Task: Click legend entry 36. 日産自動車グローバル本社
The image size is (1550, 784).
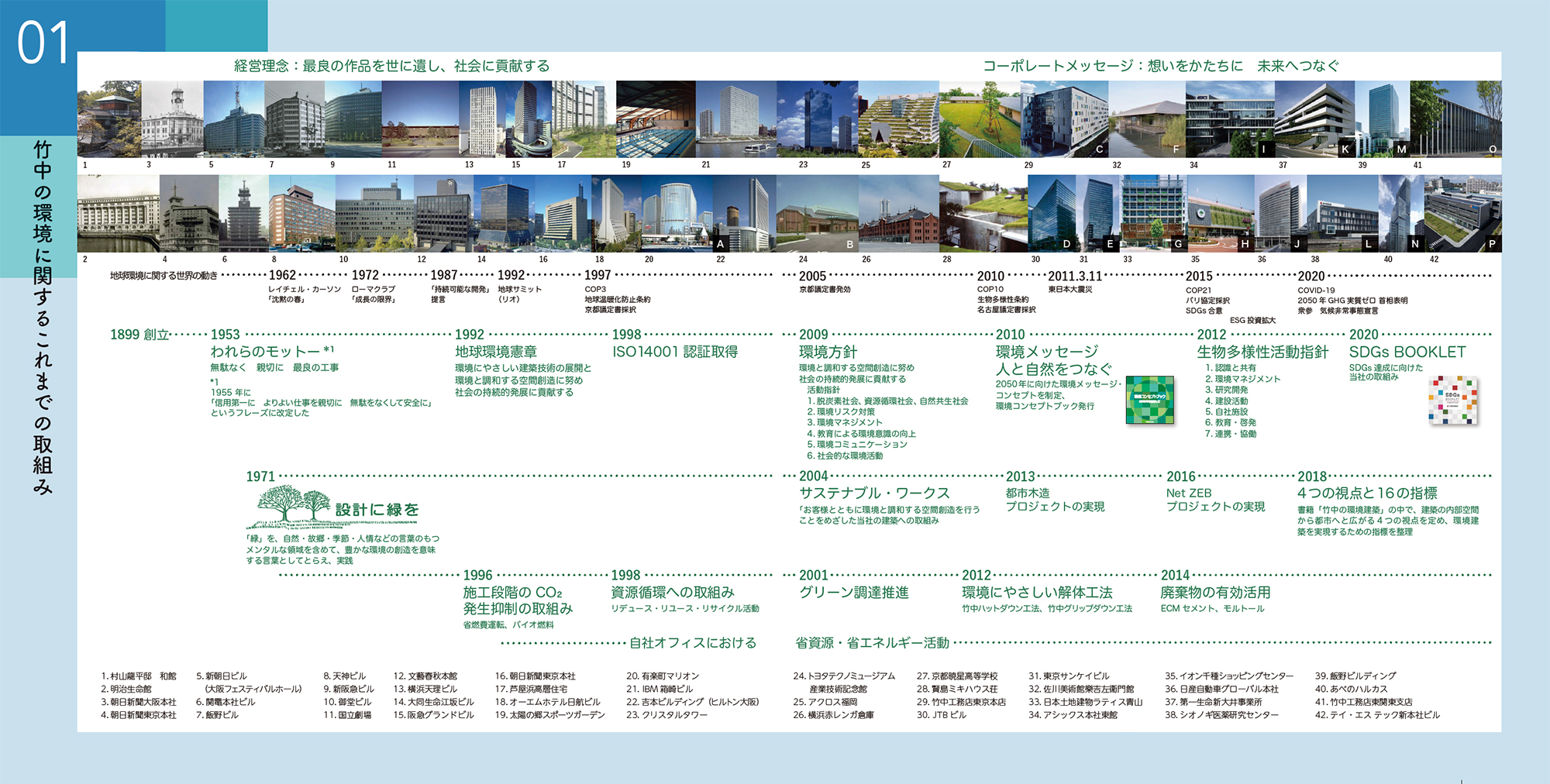Action: pyautogui.click(x=1221, y=689)
